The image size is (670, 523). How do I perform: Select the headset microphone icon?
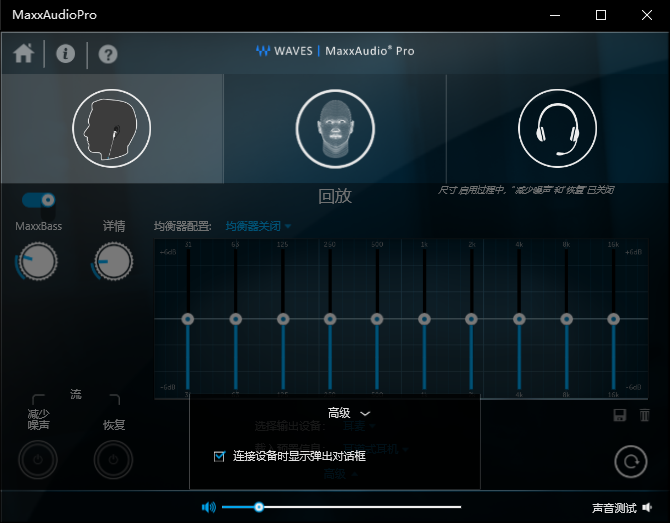point(557,128)
